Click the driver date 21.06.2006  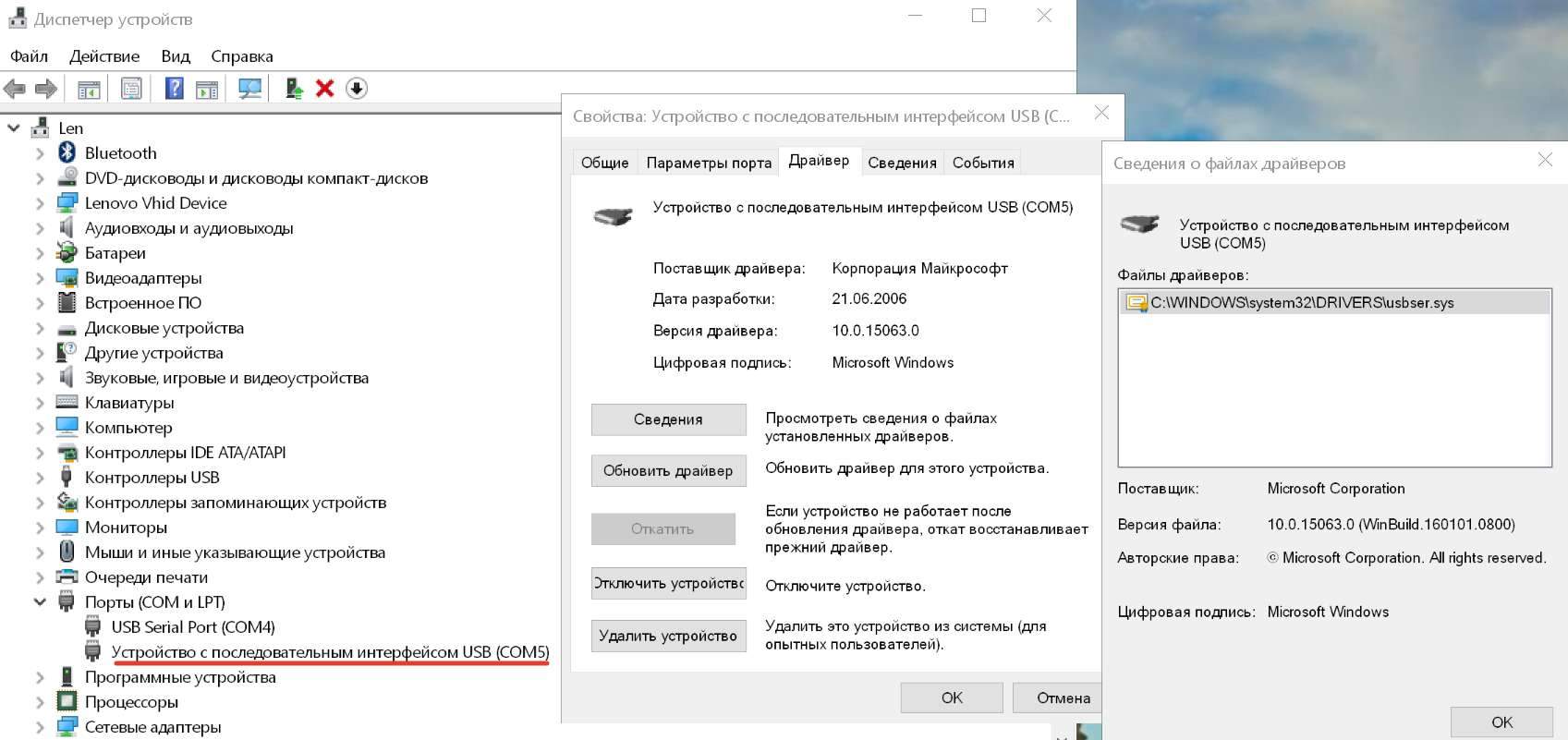(x=869, y=298)
